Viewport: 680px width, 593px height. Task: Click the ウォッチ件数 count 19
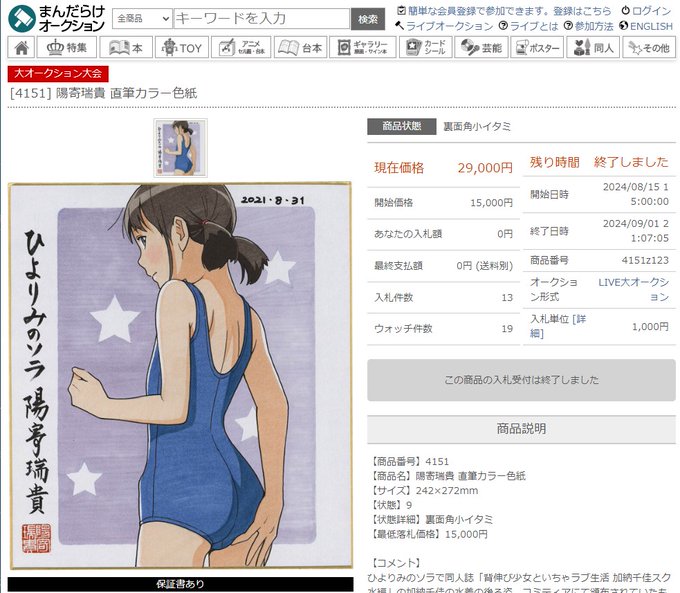click(507, 329)
